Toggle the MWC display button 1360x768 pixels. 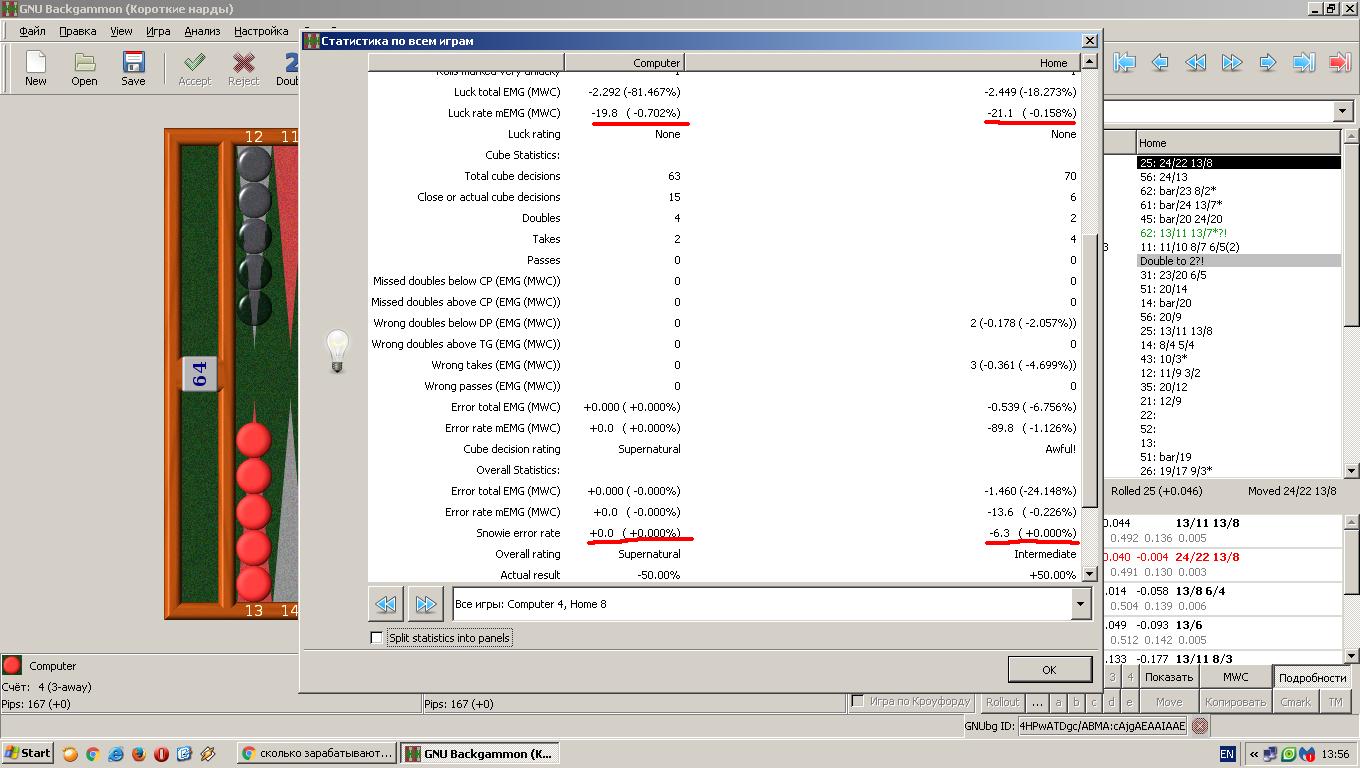(1235, 677)
